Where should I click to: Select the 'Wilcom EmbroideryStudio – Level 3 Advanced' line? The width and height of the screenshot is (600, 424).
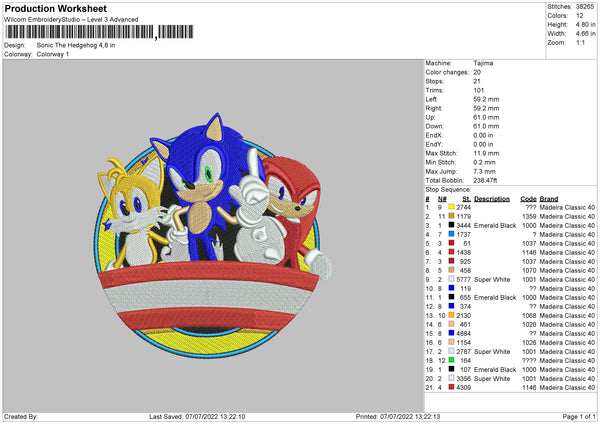click(x=71, y=19)
